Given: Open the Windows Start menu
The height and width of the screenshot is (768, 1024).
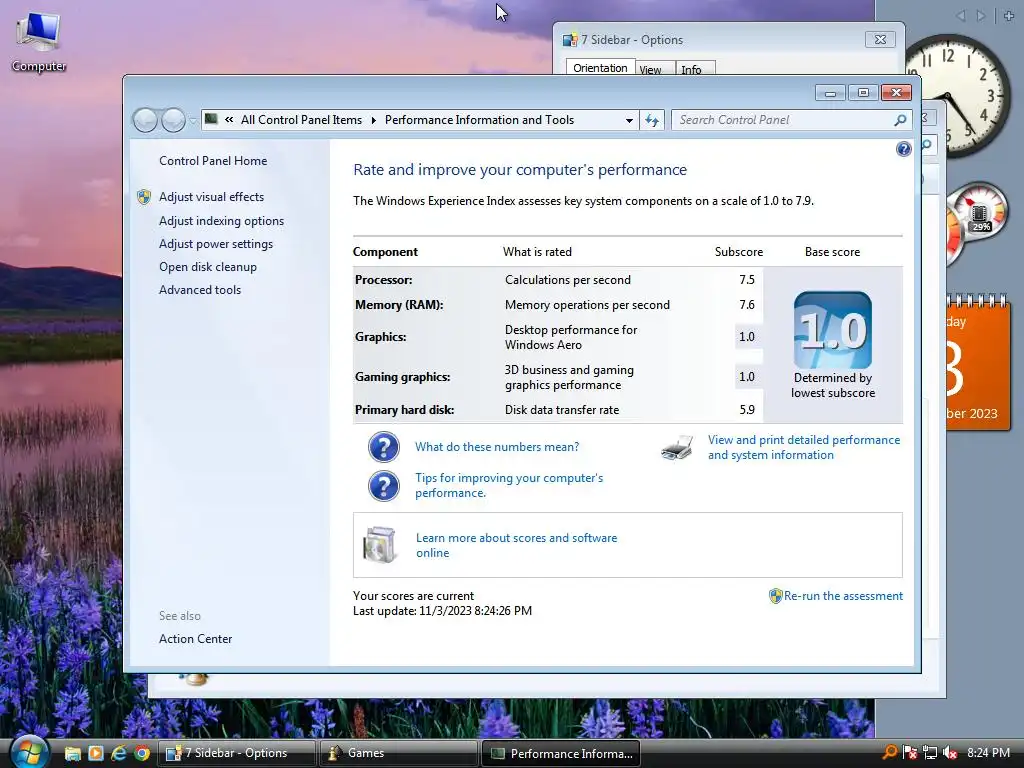Looking at the screenshot, I should 28,752.
